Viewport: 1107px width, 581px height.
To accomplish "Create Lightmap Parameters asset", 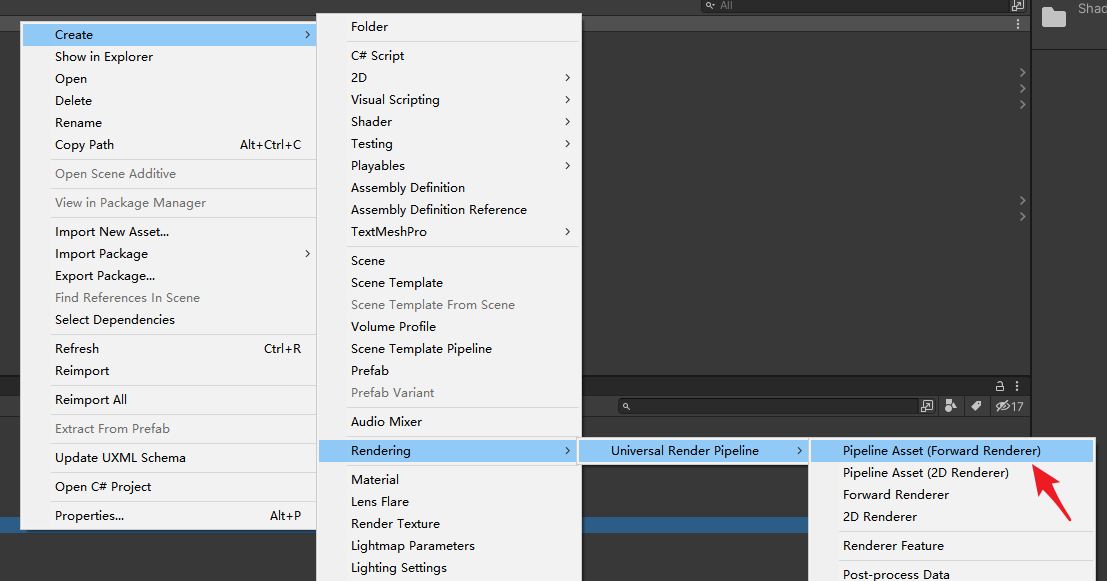I will point(449,546).
